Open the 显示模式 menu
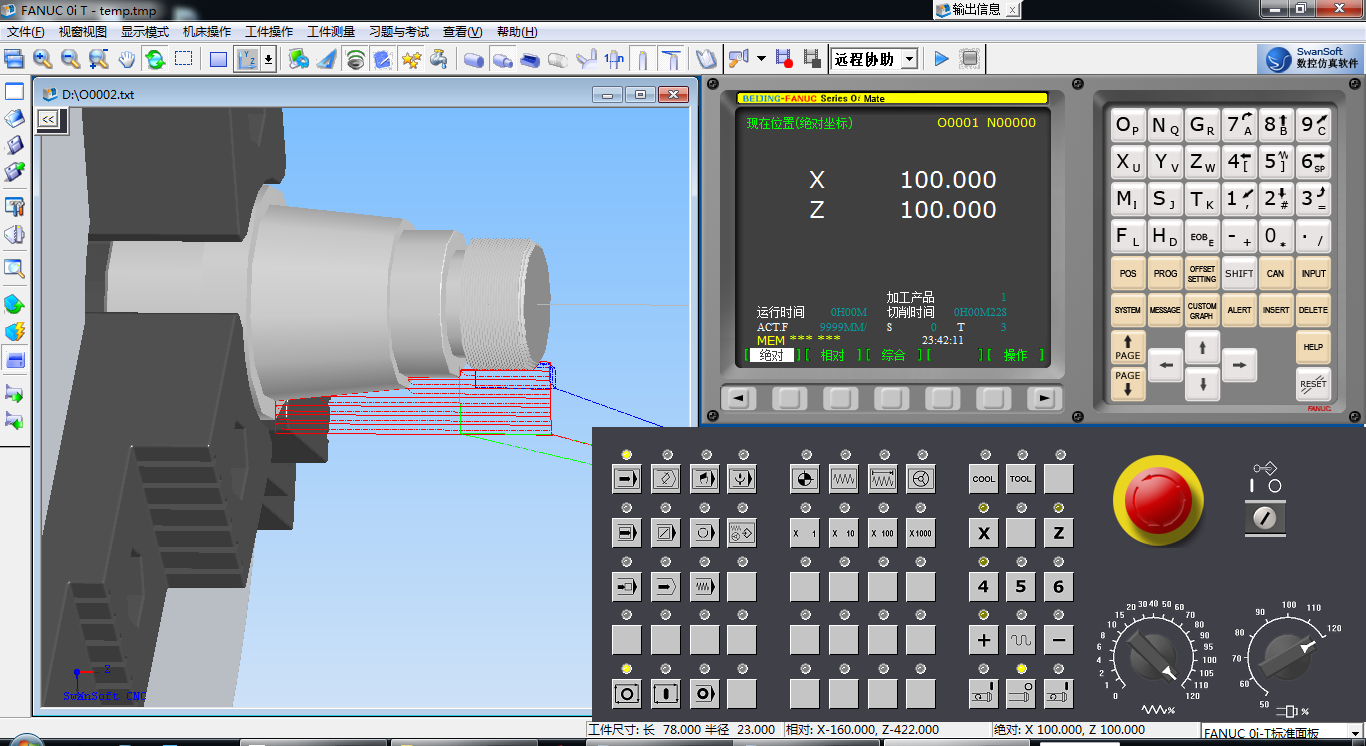Screen dimensions: 1366x746 pos(145,32)
